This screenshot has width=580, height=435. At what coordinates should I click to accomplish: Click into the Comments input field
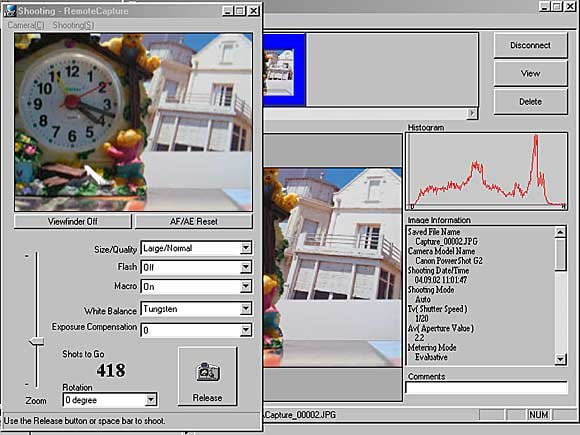click(486, 388)
